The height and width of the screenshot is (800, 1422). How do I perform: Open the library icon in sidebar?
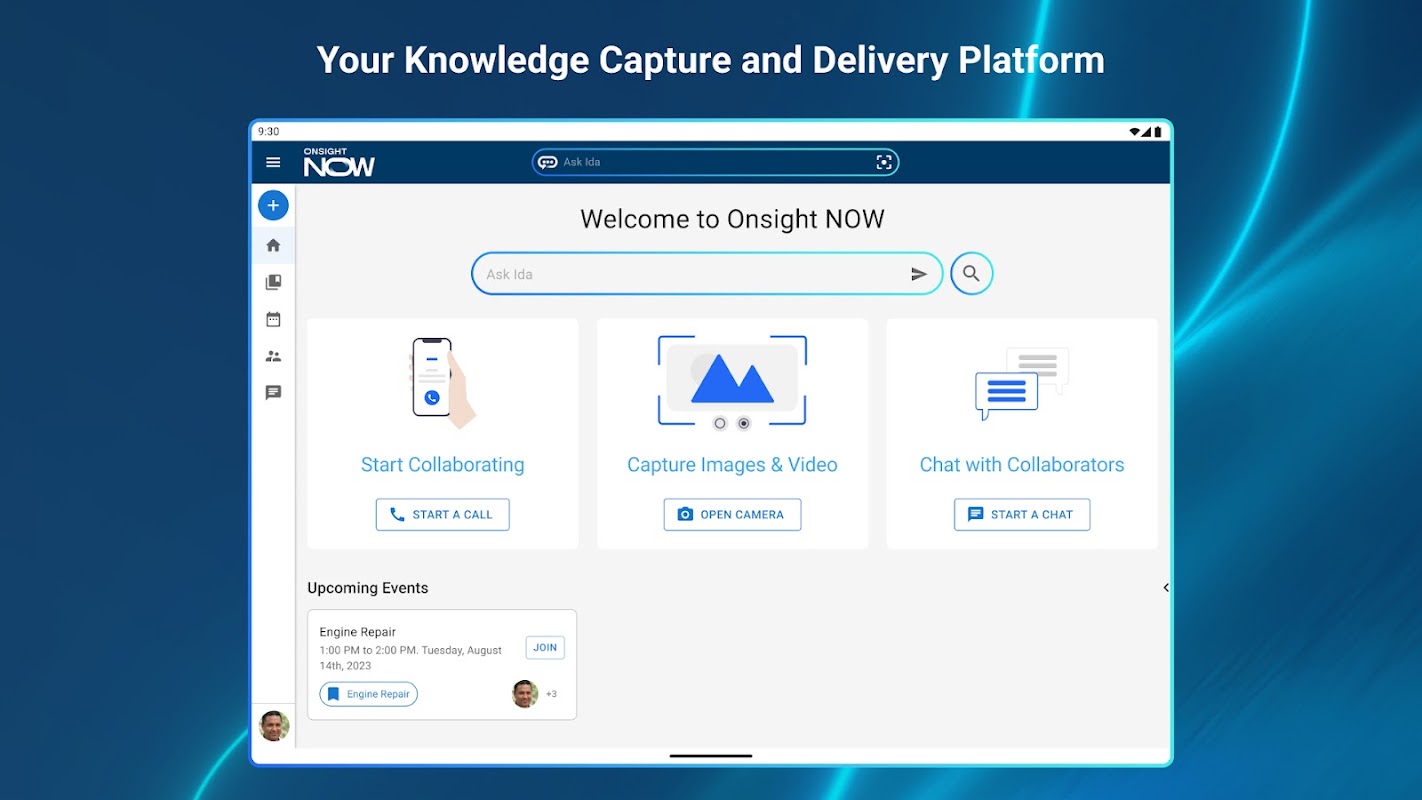(273, 282)
